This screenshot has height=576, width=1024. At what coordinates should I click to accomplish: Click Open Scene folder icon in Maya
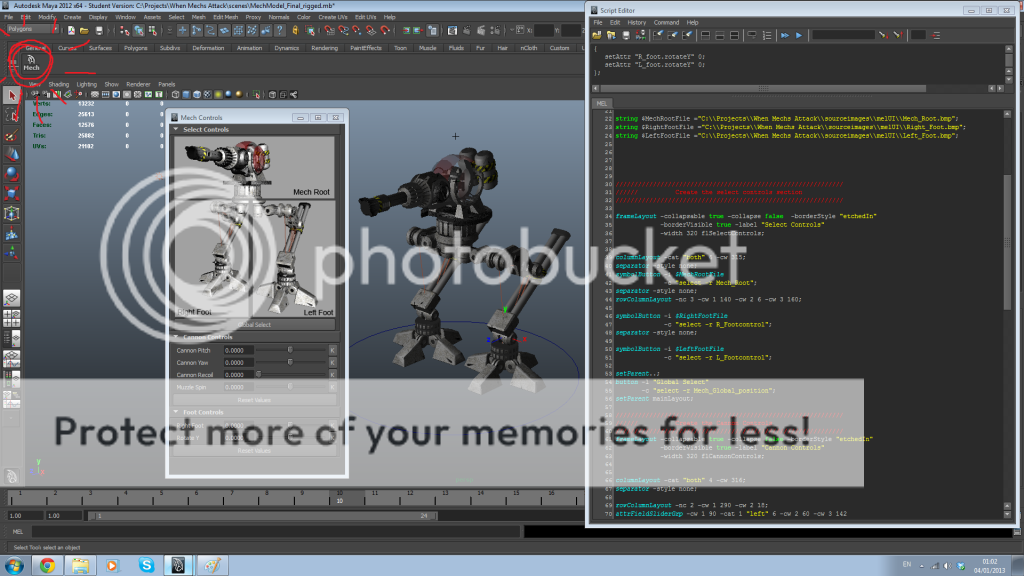85,30
